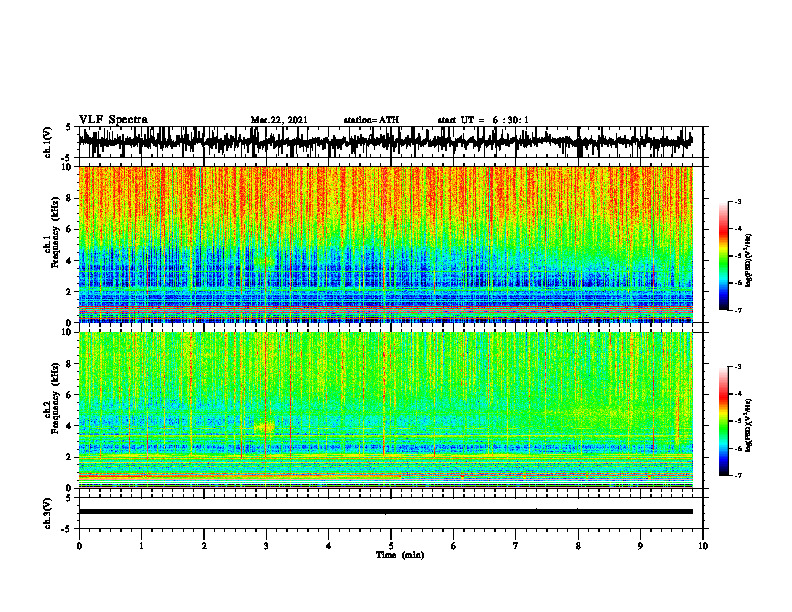Click the time axis end tick label "10"
792x612 pixels.
(x=703, y=546)
